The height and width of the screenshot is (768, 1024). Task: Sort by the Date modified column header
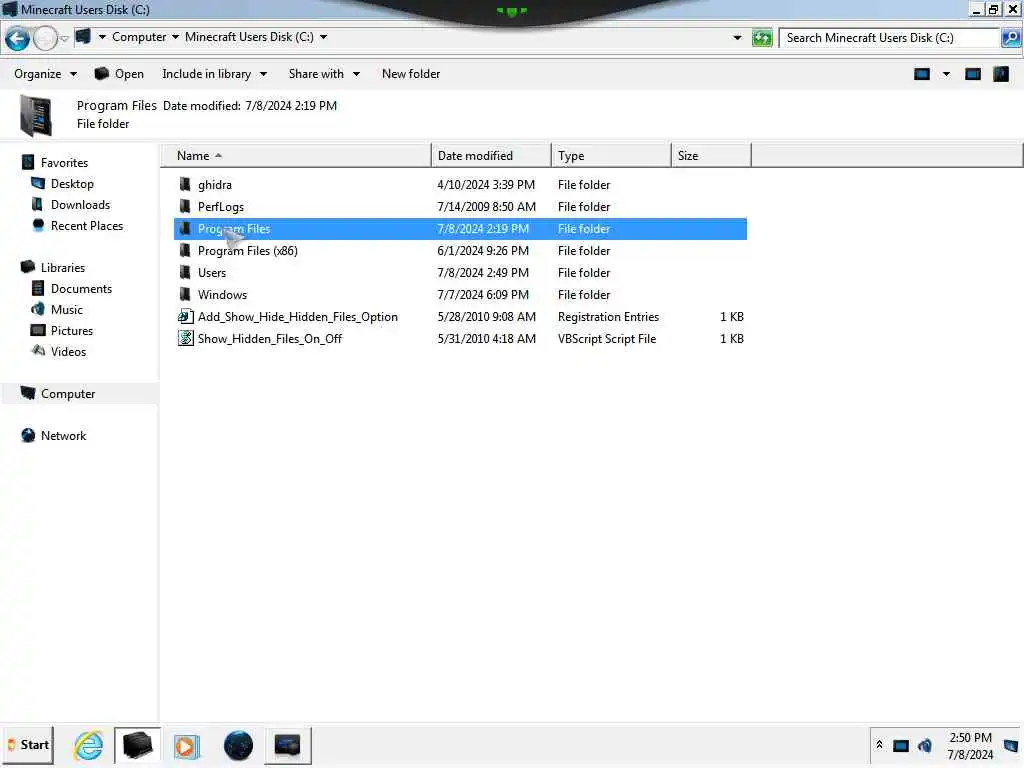[x=491, y=155]
